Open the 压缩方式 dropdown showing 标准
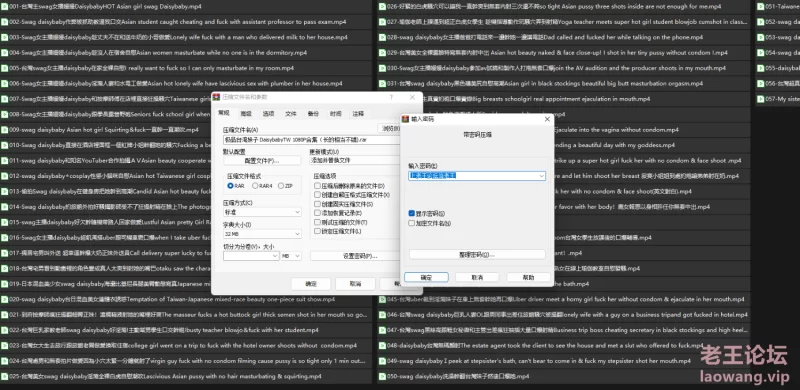 (x=262, y=212)
